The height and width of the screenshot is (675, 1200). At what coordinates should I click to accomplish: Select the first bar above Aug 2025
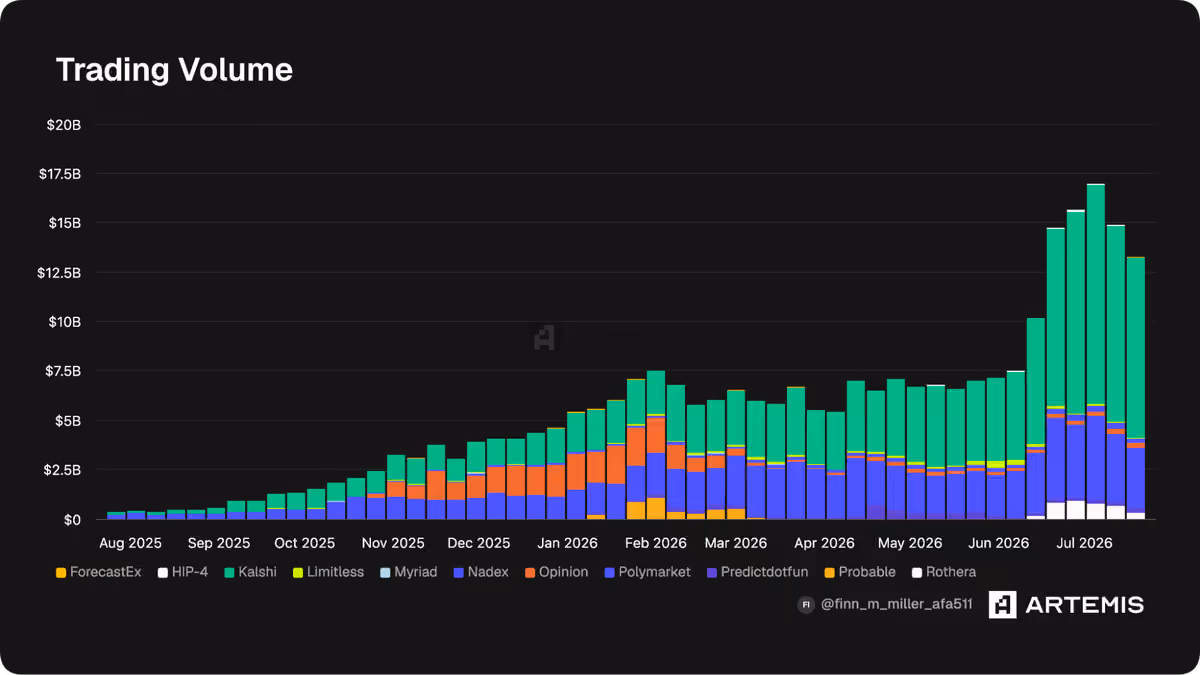(x=116, y=515)
